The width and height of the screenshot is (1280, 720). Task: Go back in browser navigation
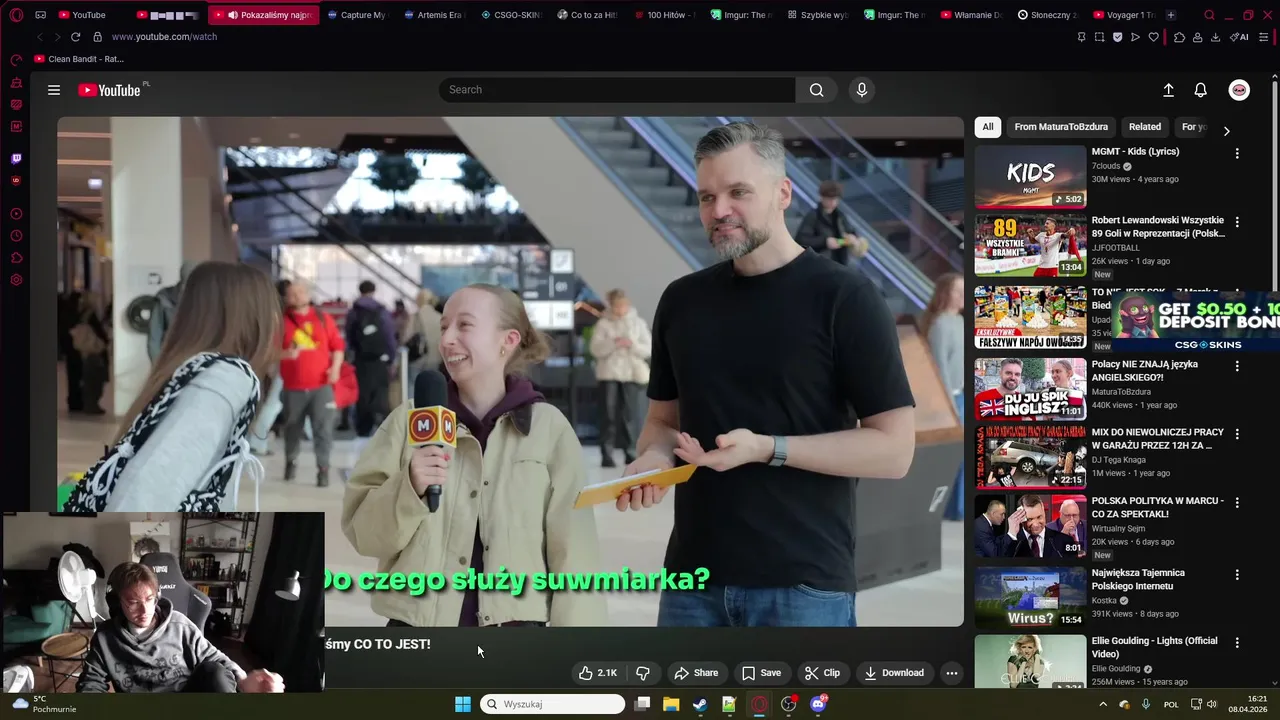(x=39, y=37)
